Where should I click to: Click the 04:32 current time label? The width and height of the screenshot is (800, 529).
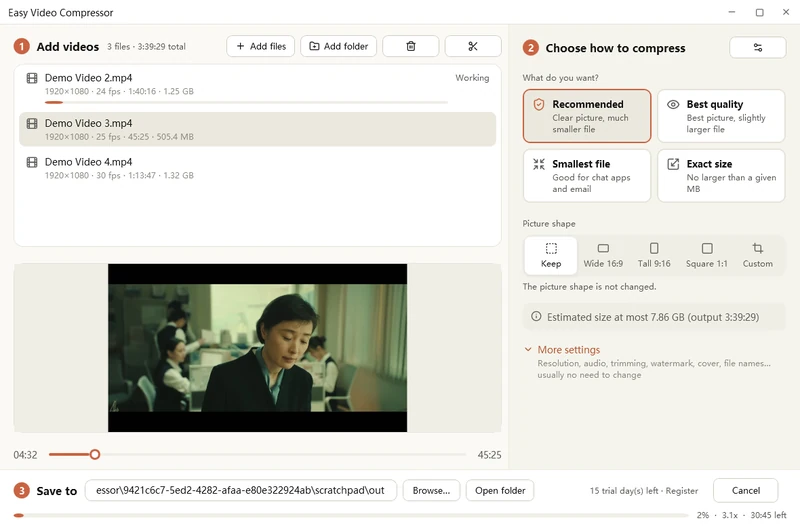pyautogui.click(x=25, y=455)
